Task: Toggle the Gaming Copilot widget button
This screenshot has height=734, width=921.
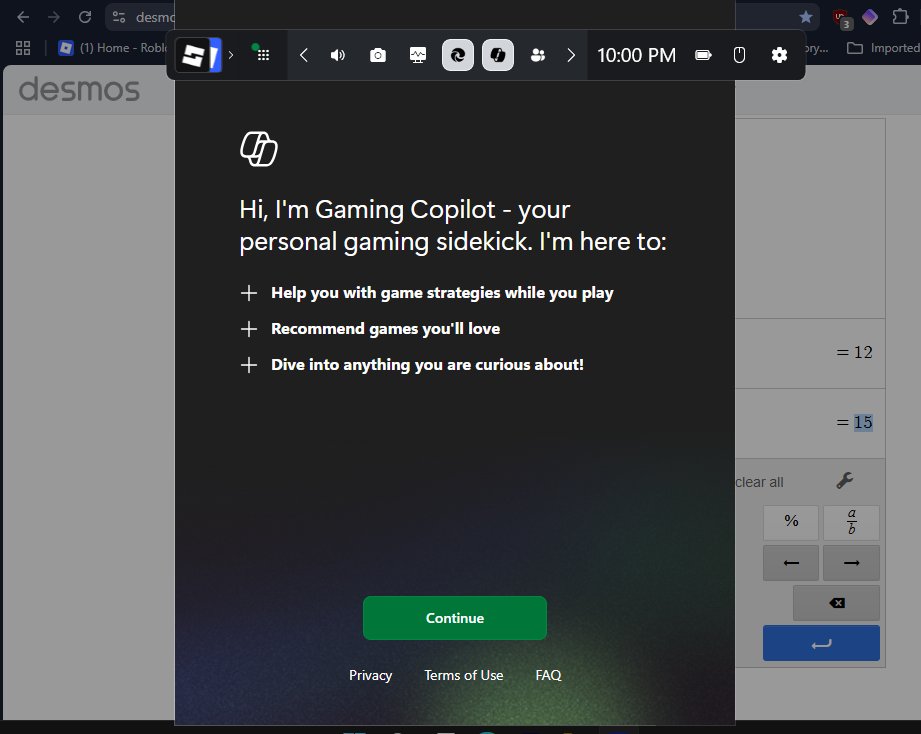Action: coord(498,55)
